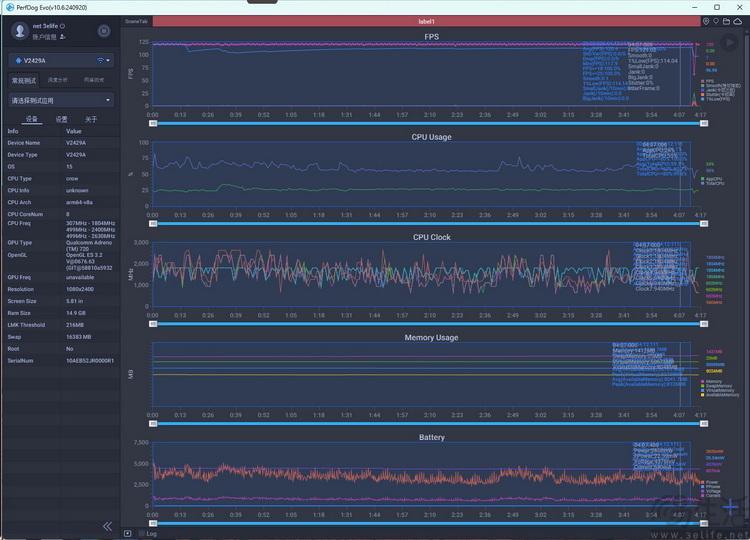Toggle Memory series in Memory legend
Viewport: 750px width, 540px height.
coord(711,382)
